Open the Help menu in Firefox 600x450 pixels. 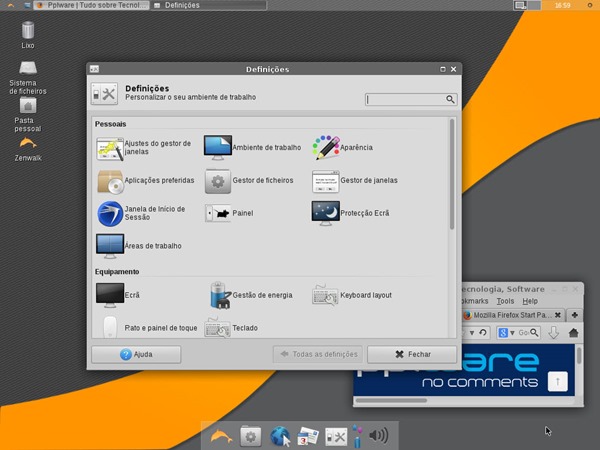coord(530,301)
